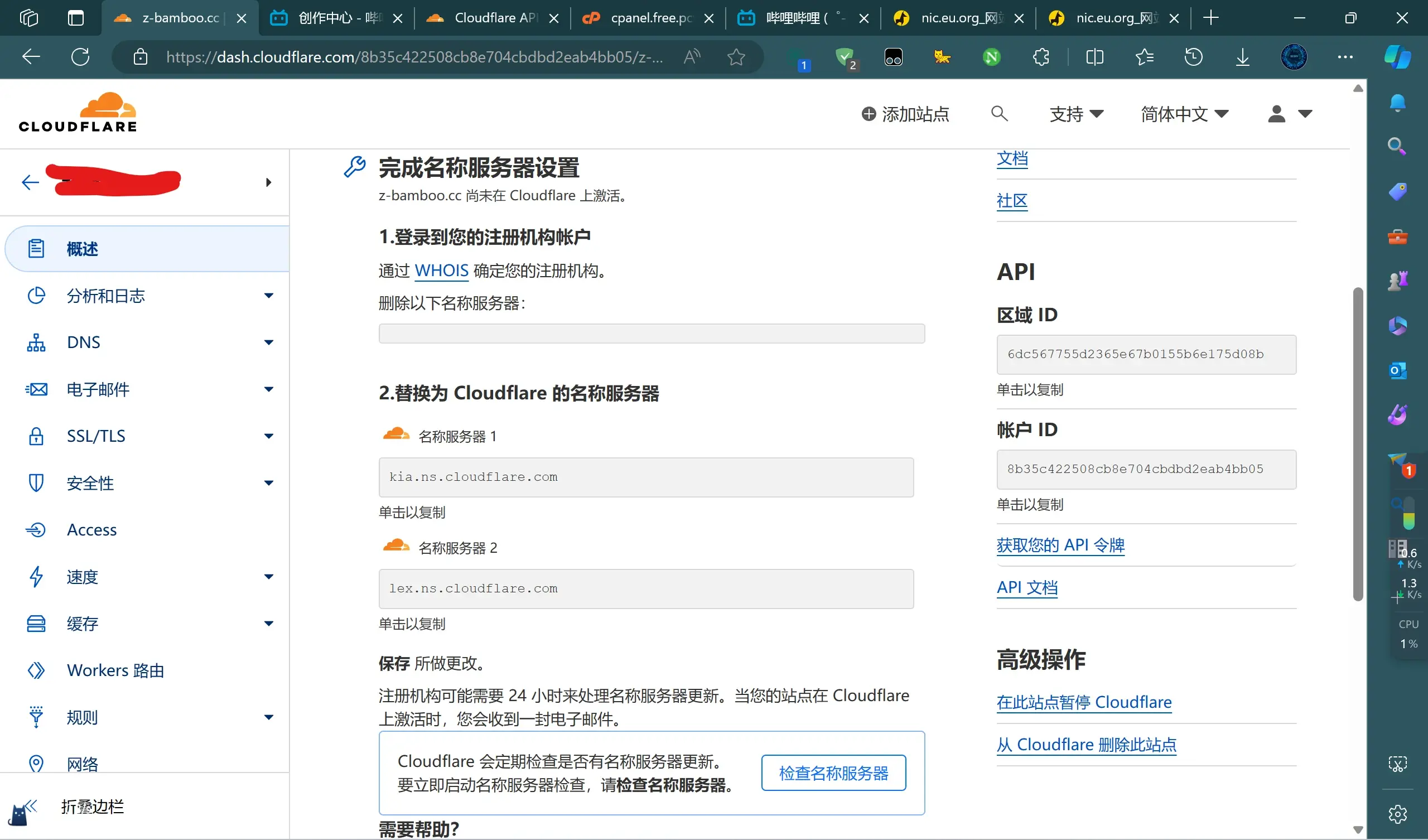This screenshot has height=840, width=1428.
Task: Click the 添加站点 button
Action: pos(905,114)
